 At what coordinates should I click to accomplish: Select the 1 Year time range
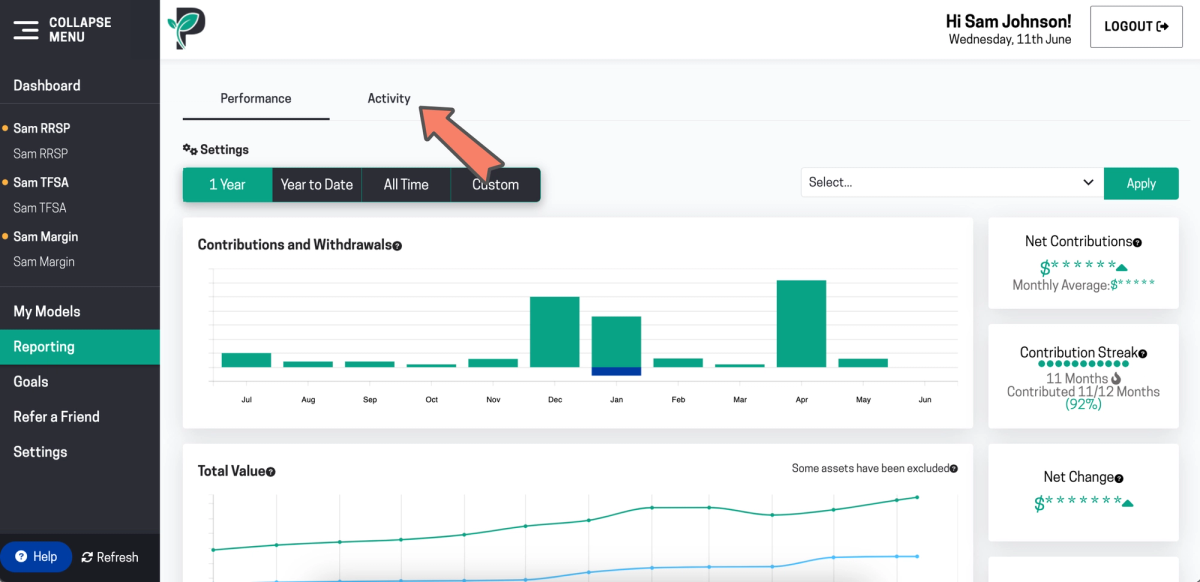click(227, 184)
